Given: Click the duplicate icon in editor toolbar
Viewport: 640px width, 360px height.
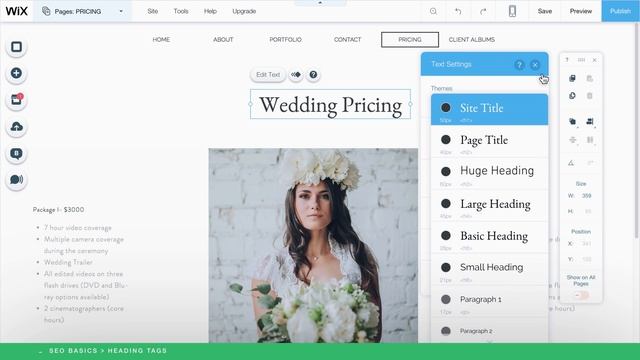Looking at the screenshot, I should pyautogui.click(x=572, y=96).
